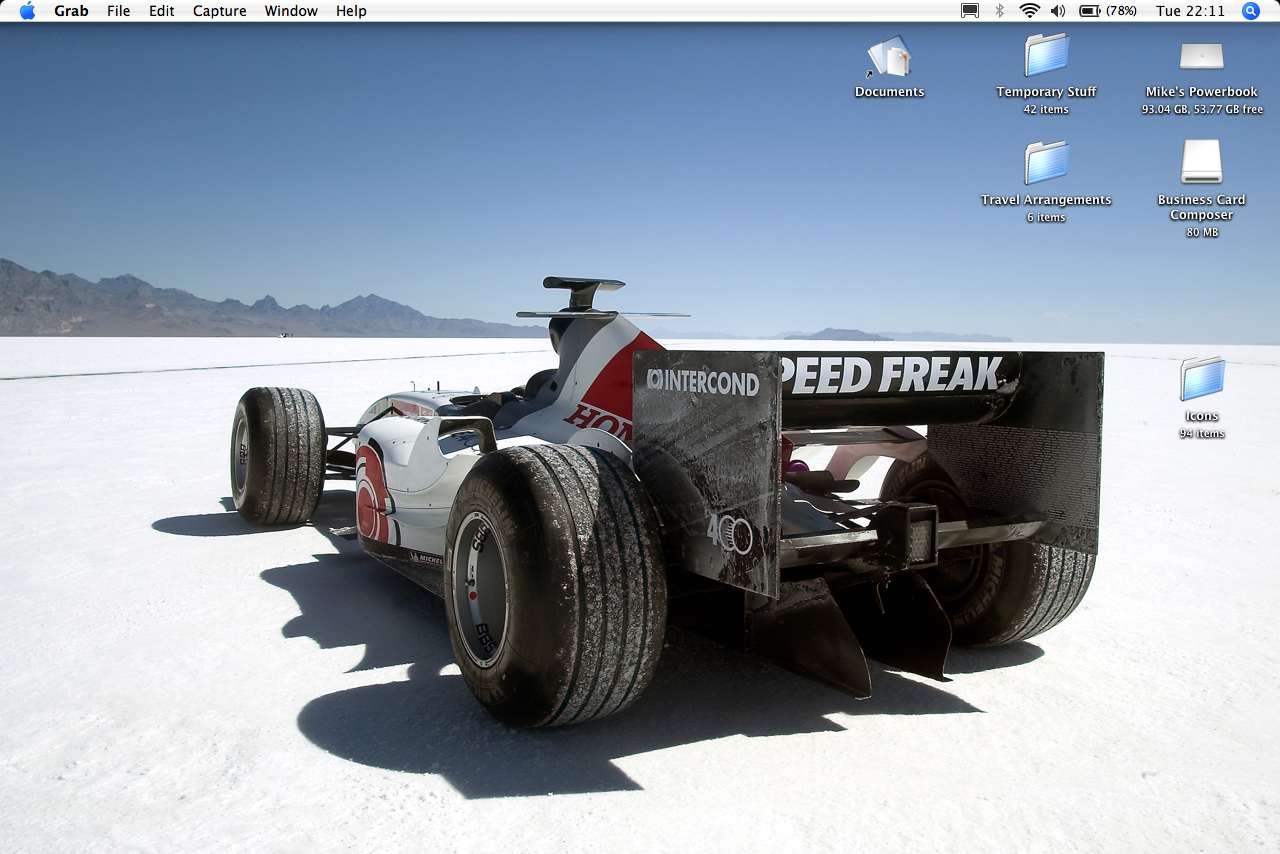Select the Documents alias icon on desktop
1280x854 pixels.
click(x=889, y=57)
